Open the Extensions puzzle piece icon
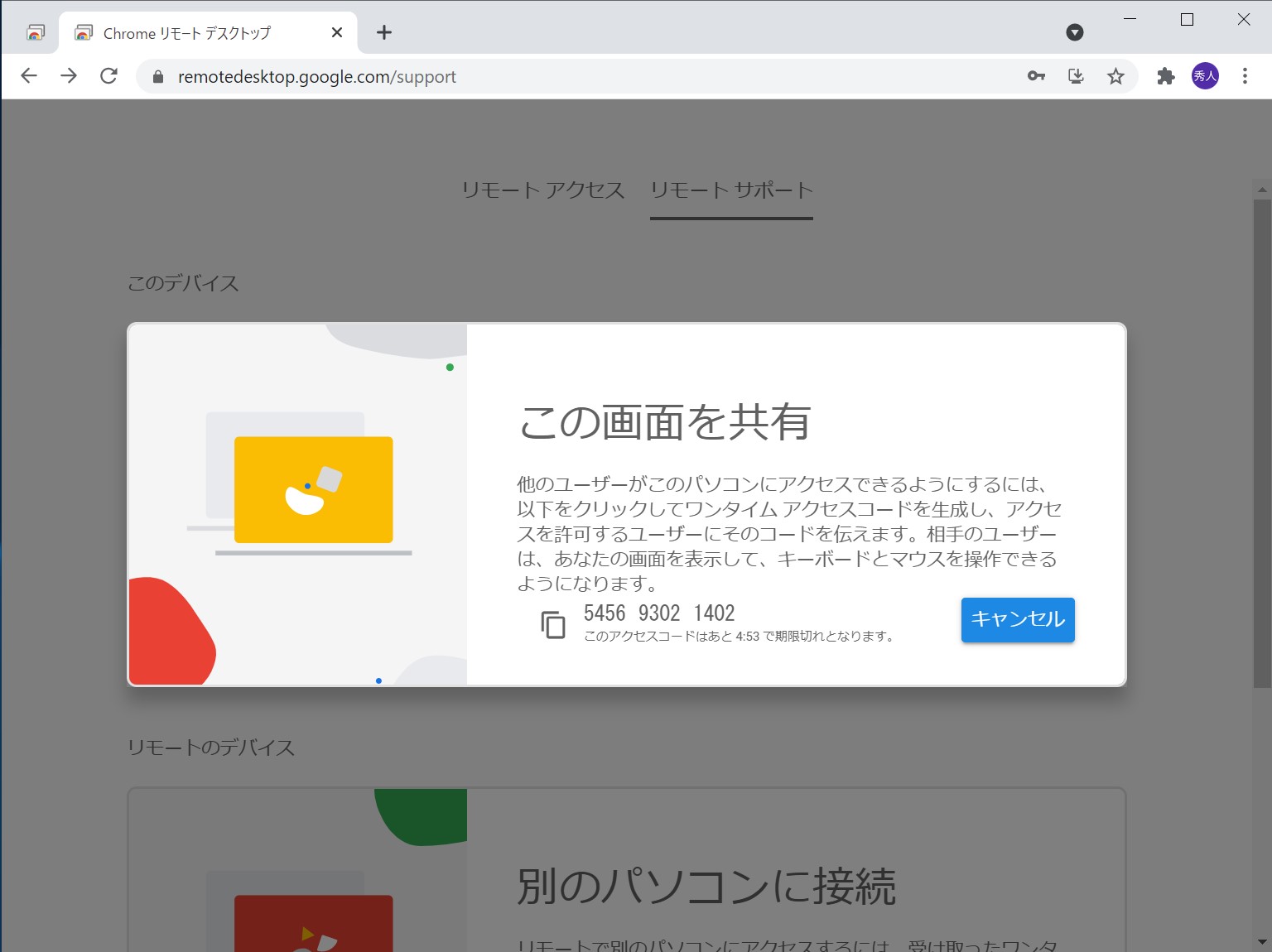 pos(1165,76)
